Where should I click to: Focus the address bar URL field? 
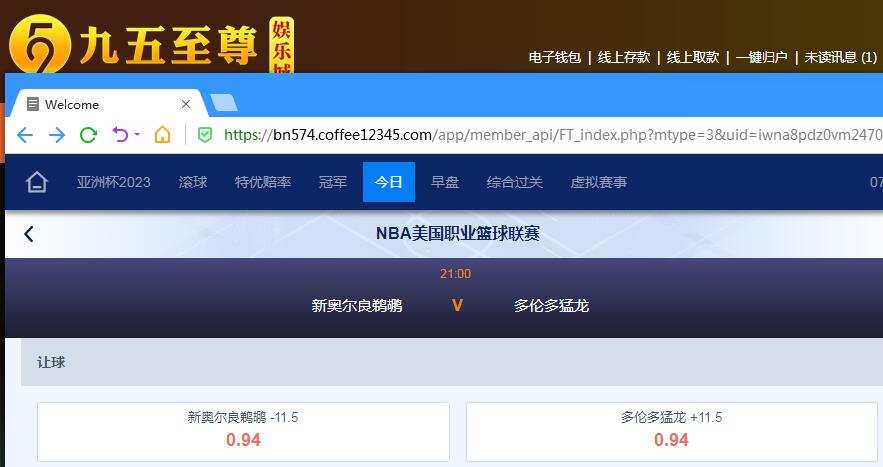coord(552,135)
